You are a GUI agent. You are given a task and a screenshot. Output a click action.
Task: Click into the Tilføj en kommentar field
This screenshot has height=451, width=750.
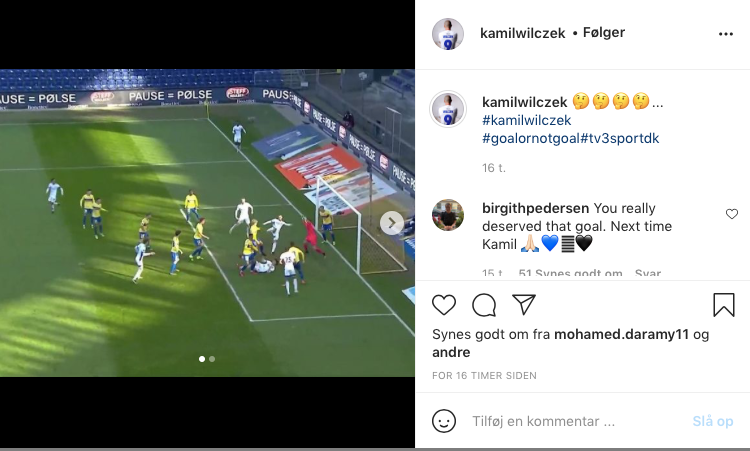576,421
